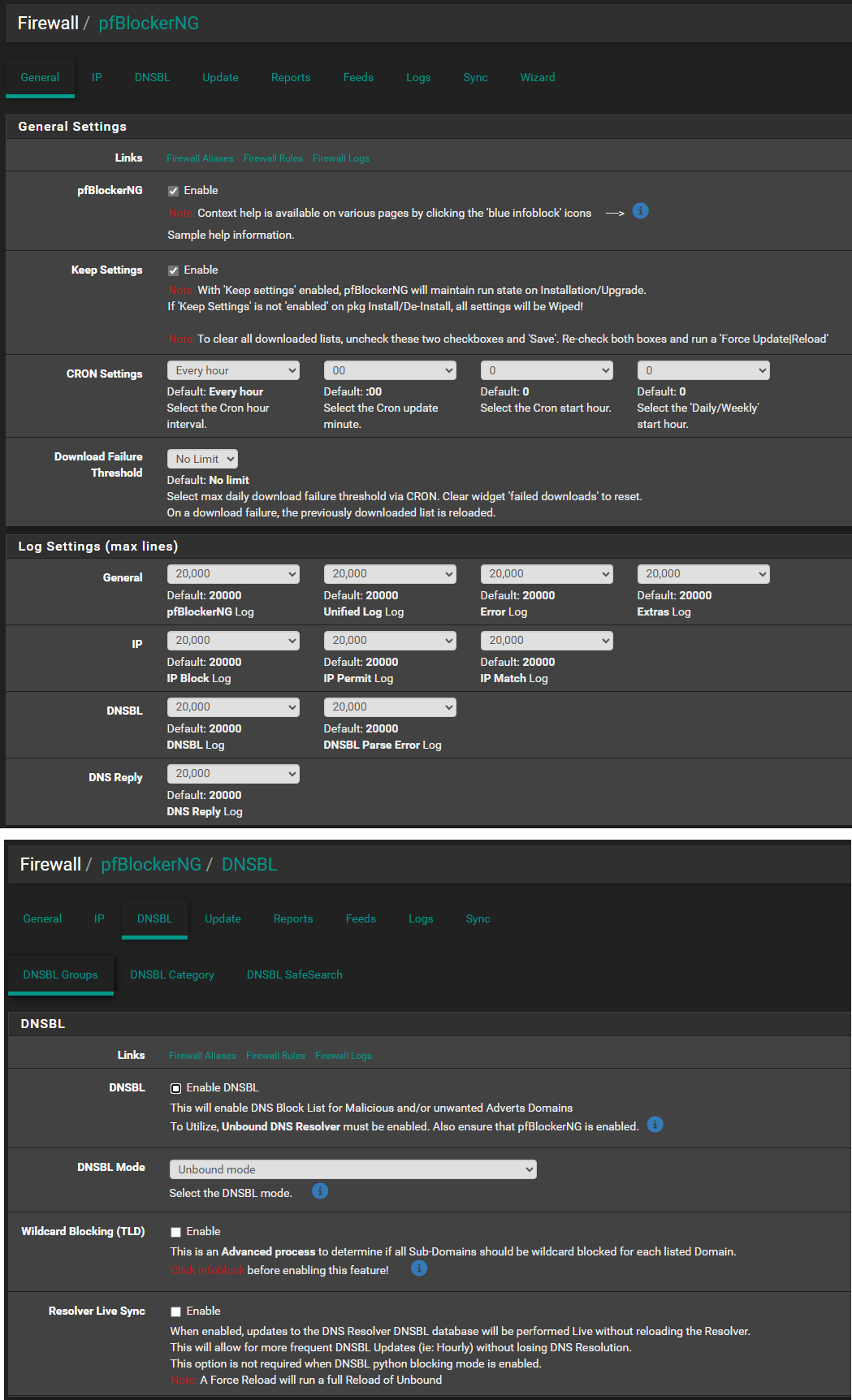Select DNSBL Groups sub-tab

[60, 975]
